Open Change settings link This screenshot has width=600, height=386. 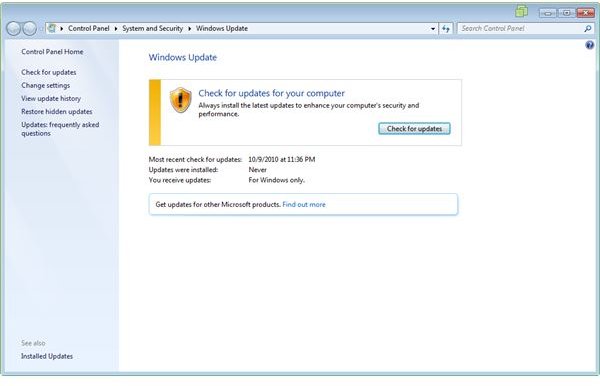point(46,85)
